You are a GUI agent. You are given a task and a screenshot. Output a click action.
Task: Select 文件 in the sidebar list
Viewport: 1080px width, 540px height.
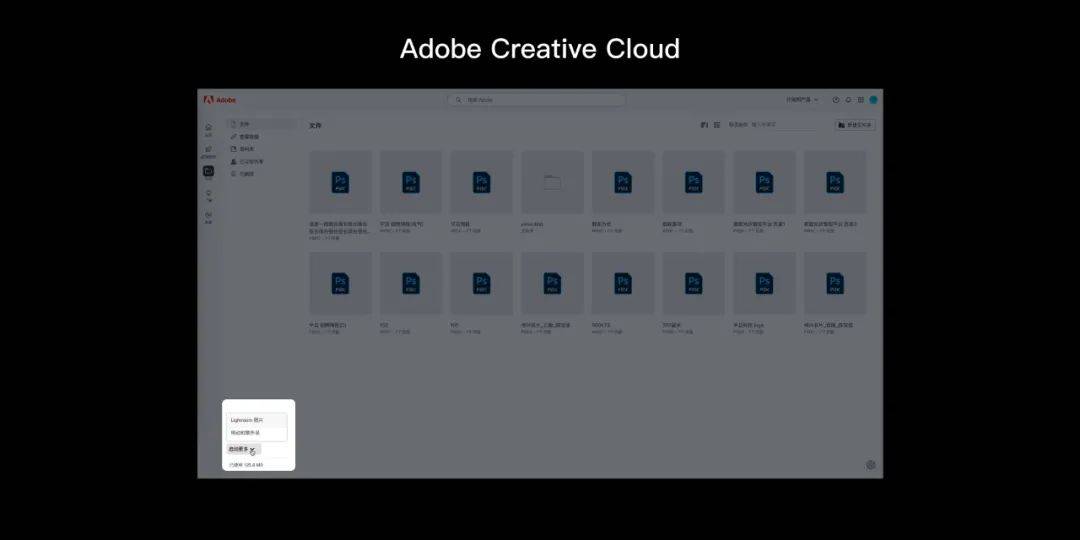pos(244,124)
